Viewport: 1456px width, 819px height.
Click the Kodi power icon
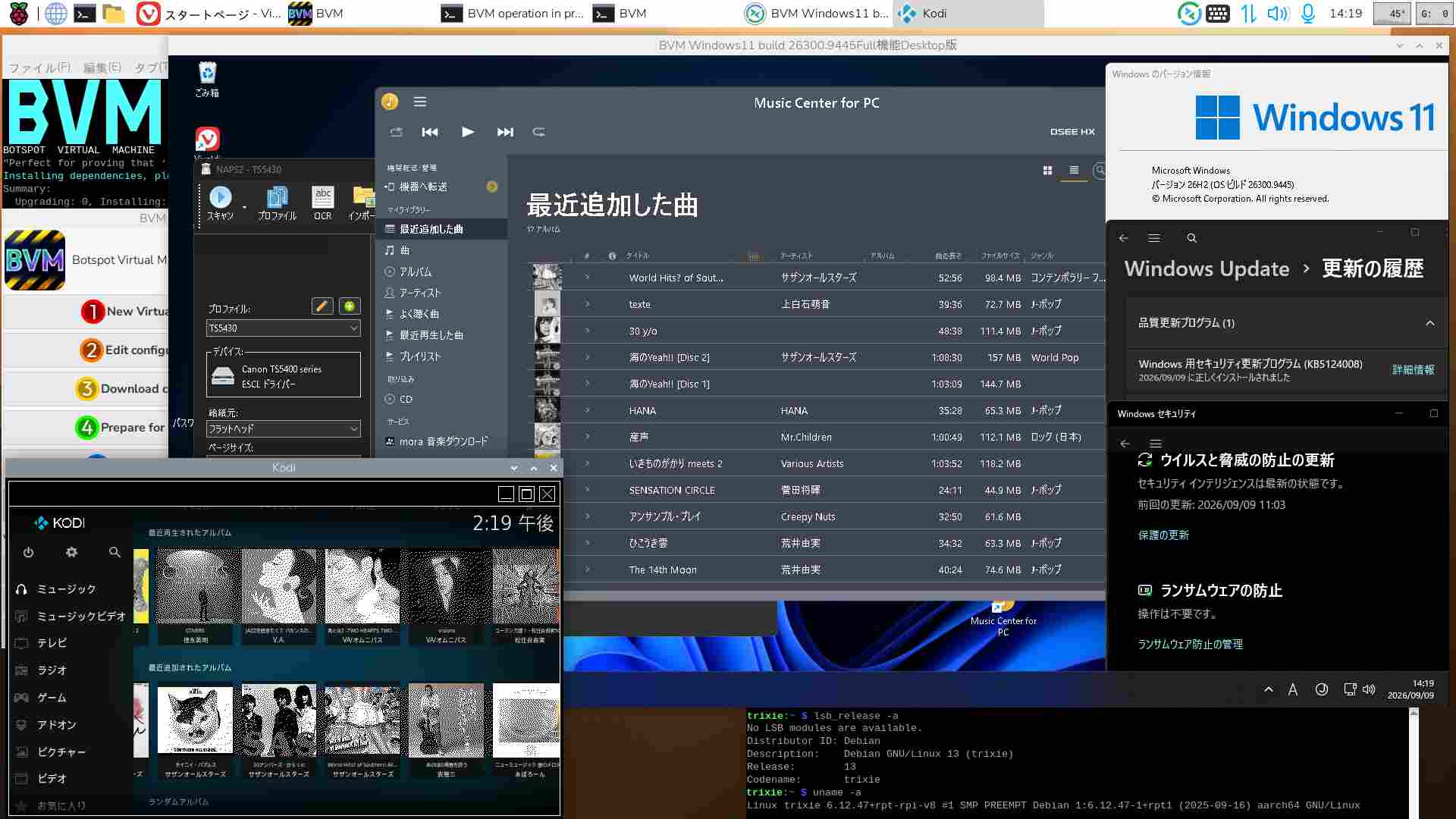pos(28,552)
